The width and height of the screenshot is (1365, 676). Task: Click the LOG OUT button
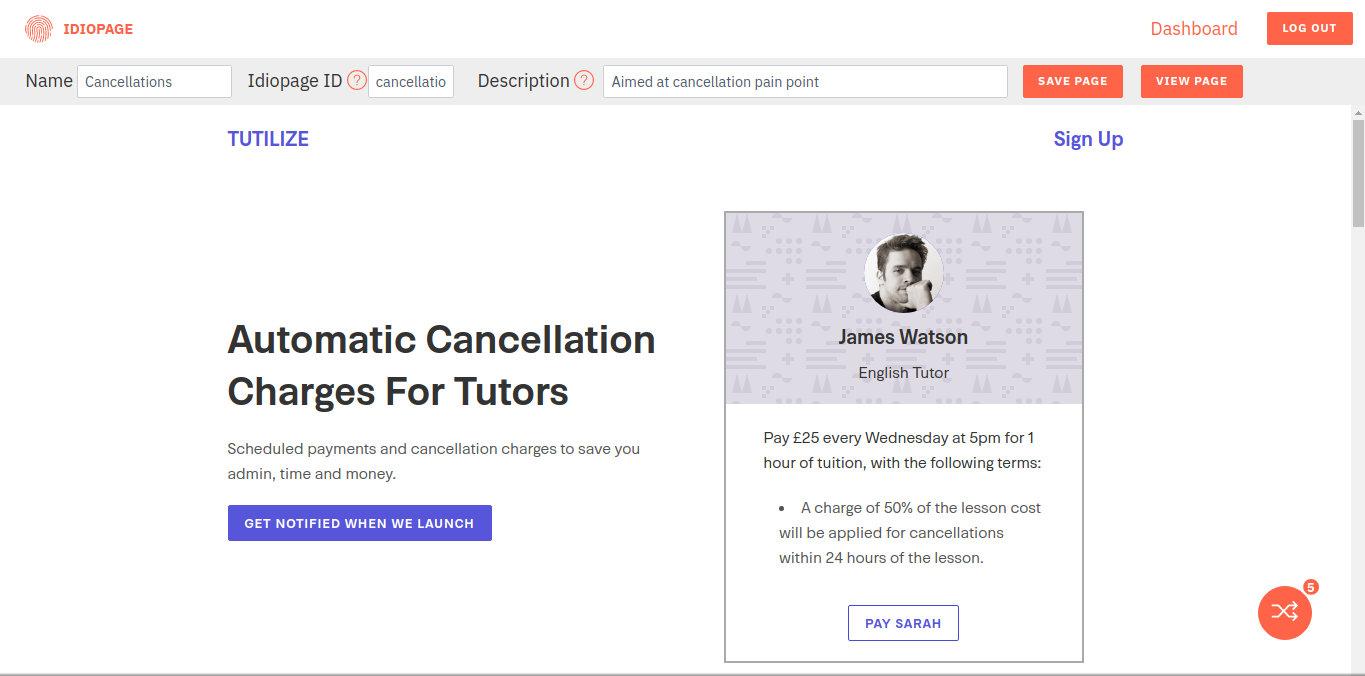pos(1309,28)
